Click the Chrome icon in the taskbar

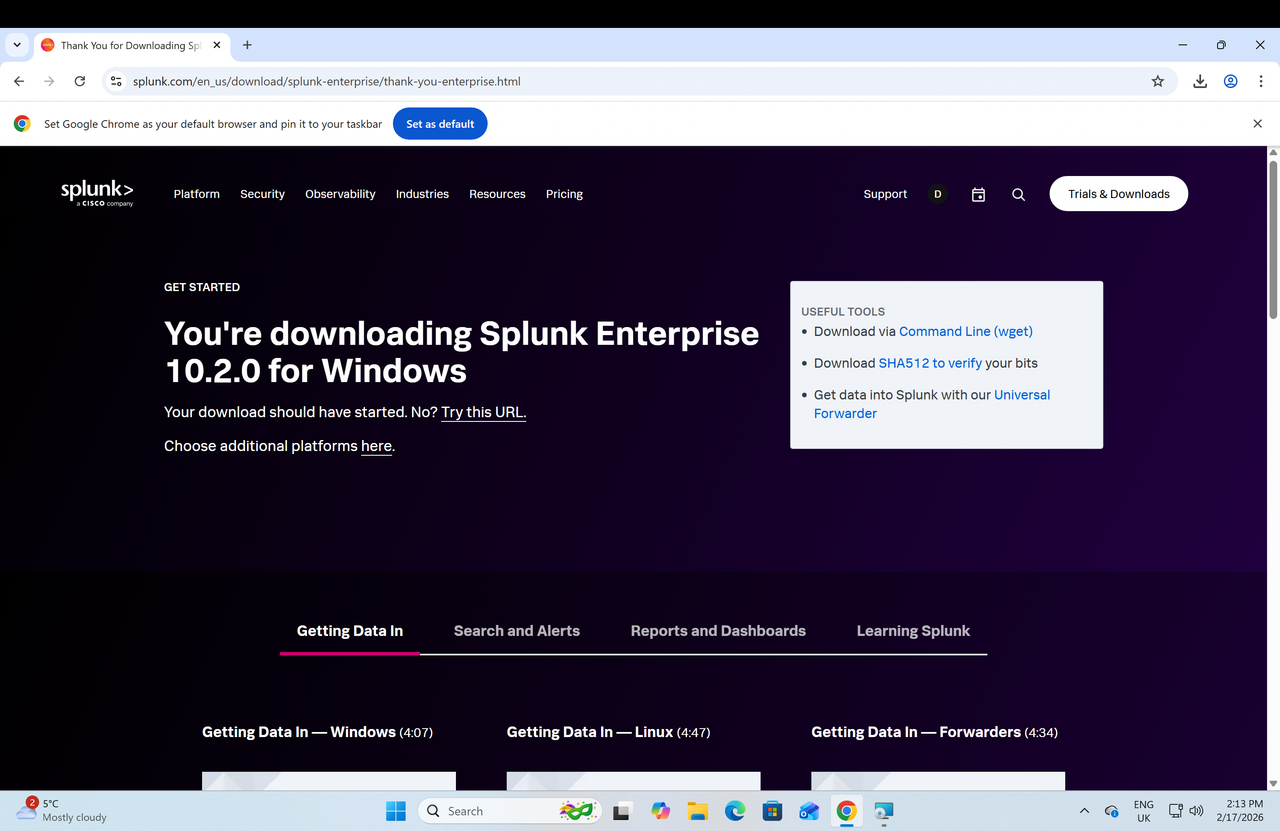[x=847, y=811]
